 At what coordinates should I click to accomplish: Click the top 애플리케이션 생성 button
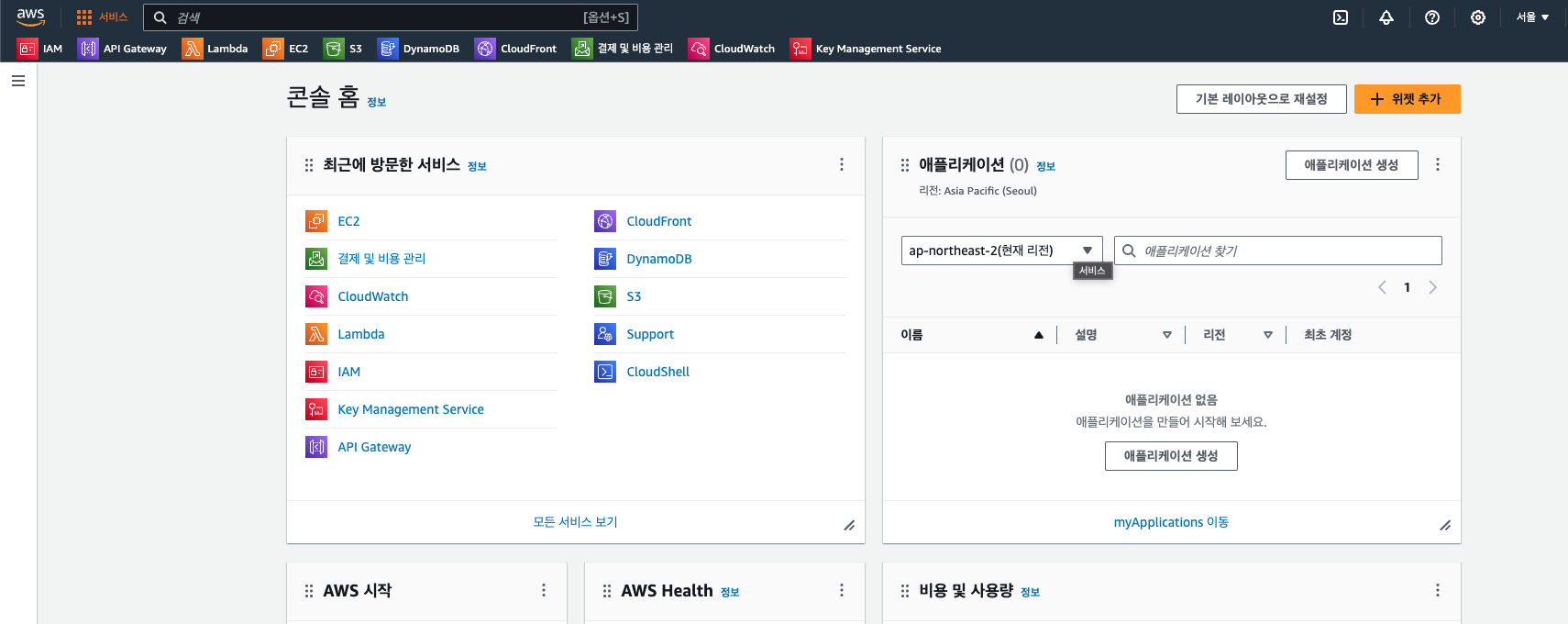point(1352,165)
